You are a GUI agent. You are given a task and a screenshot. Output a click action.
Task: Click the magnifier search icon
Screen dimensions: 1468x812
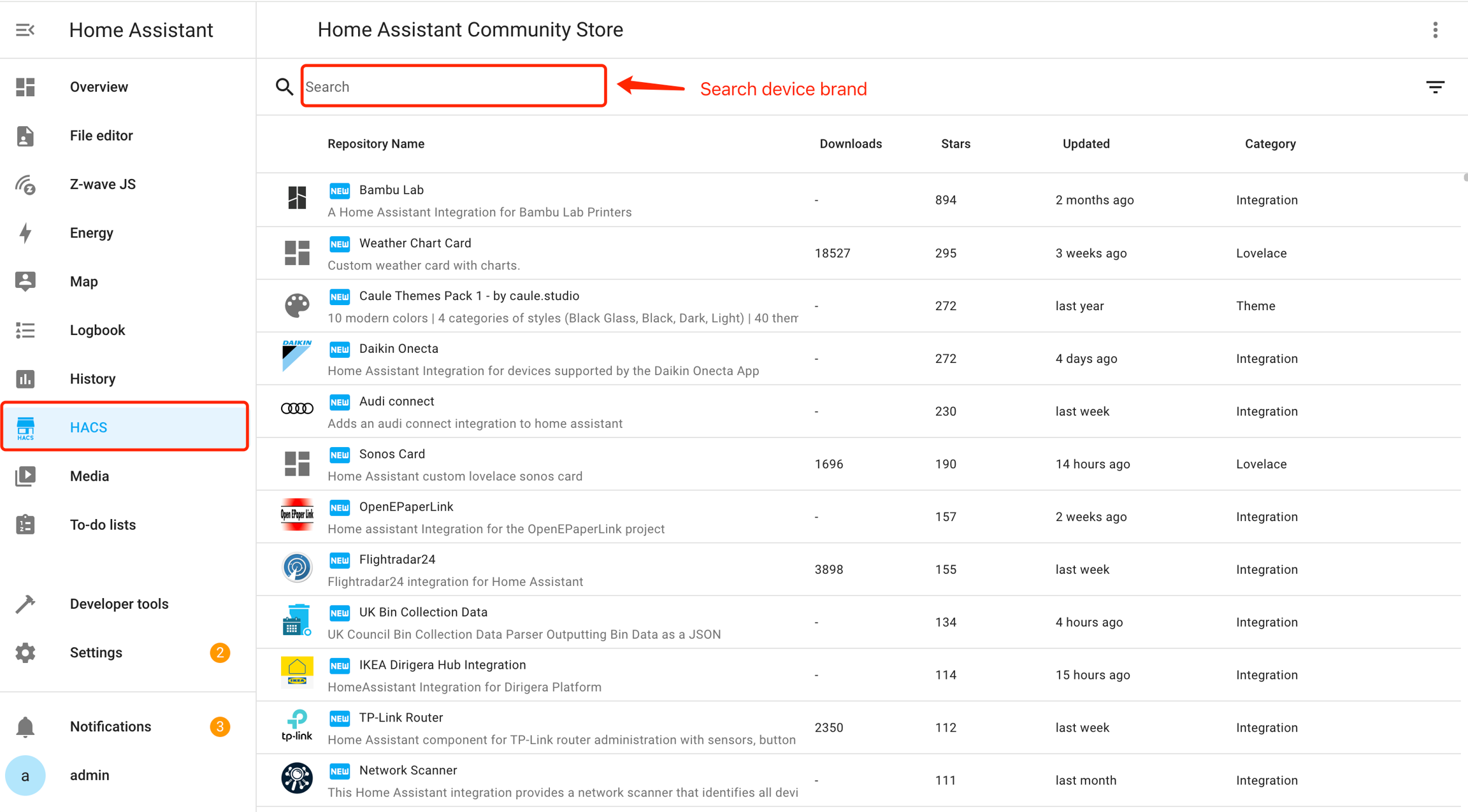click(x=284, y=87)
